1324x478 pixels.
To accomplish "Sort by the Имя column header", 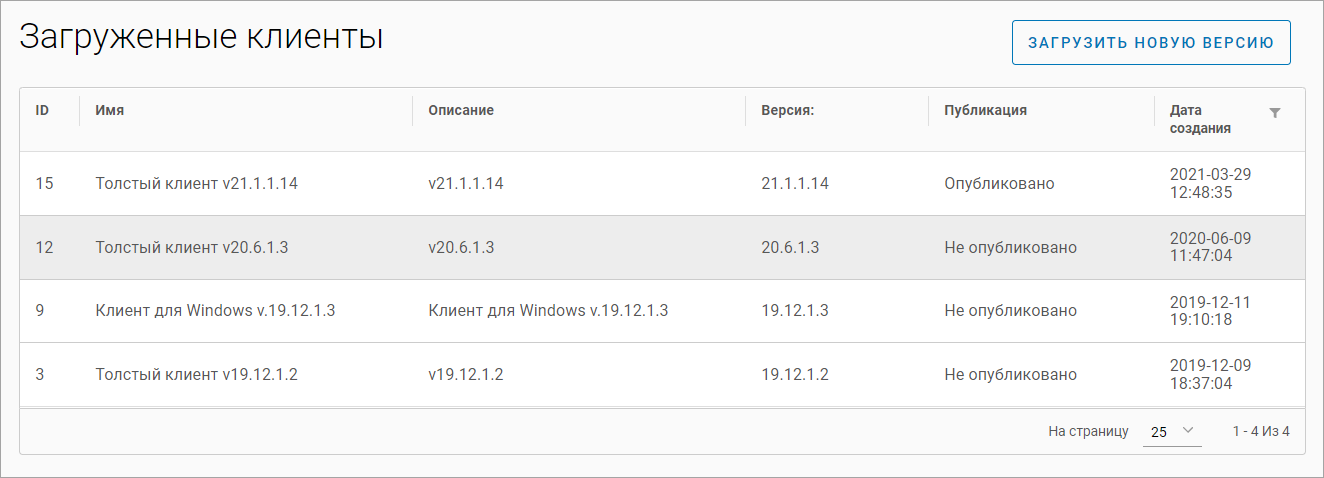I will pyautogui.click(x=110, y=111).
